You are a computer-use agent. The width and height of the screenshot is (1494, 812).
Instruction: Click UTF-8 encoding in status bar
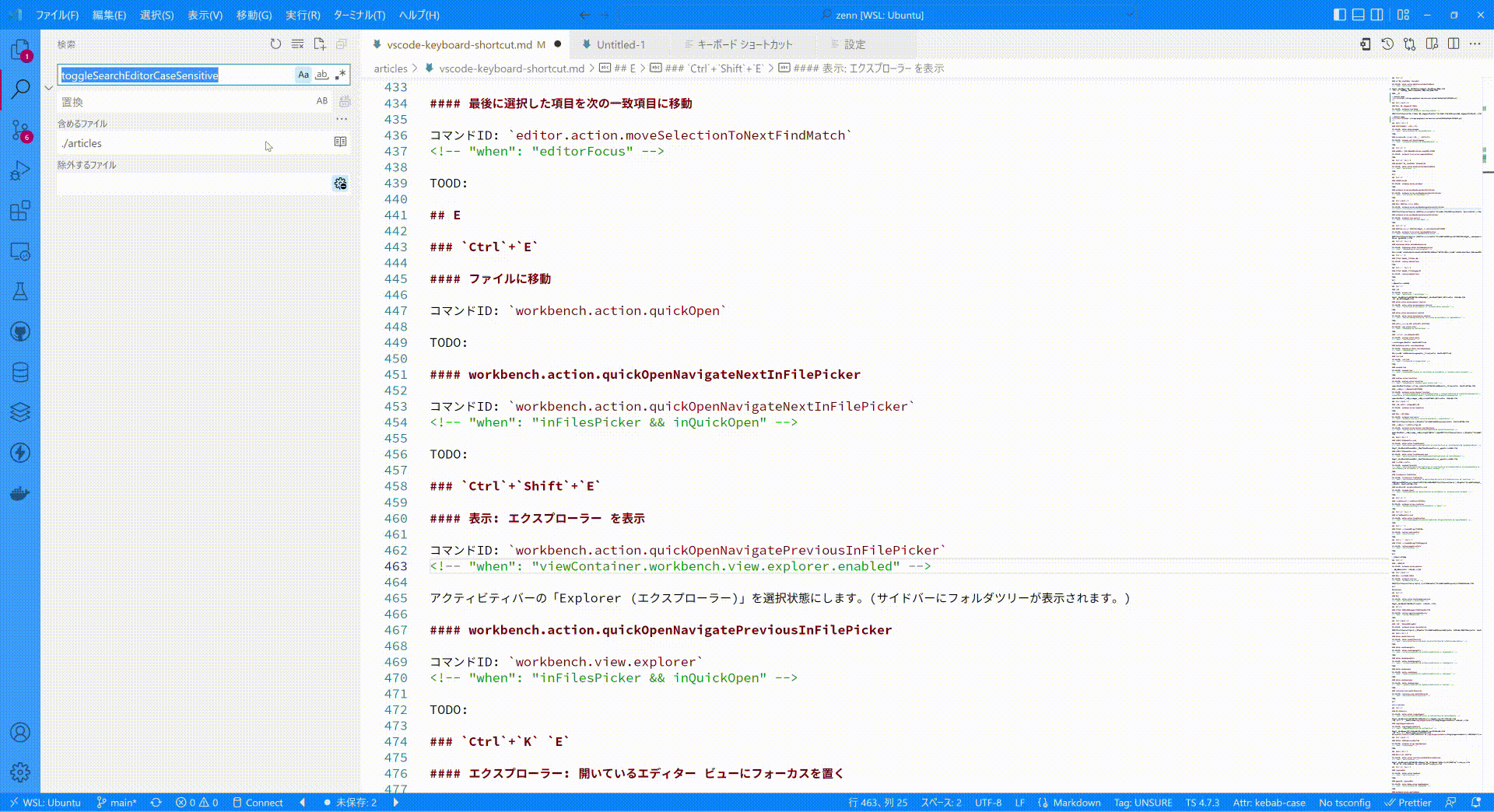pyautogui.click(x=988, y=803)
